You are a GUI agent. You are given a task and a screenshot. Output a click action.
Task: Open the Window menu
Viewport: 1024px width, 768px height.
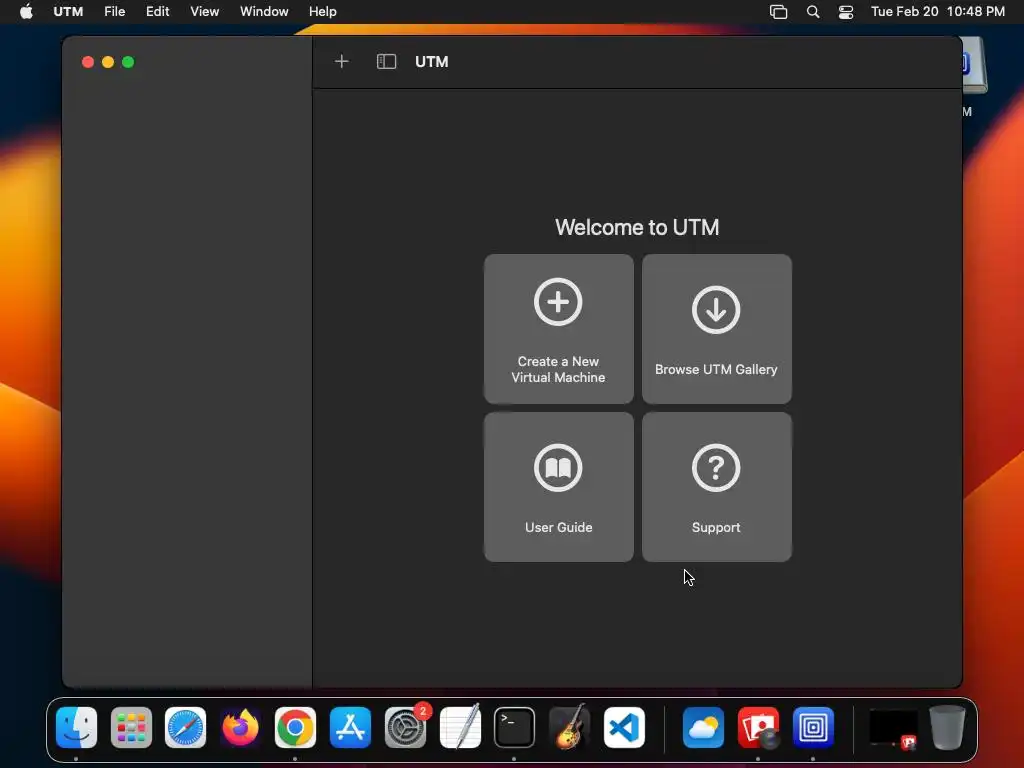point(264,11)
